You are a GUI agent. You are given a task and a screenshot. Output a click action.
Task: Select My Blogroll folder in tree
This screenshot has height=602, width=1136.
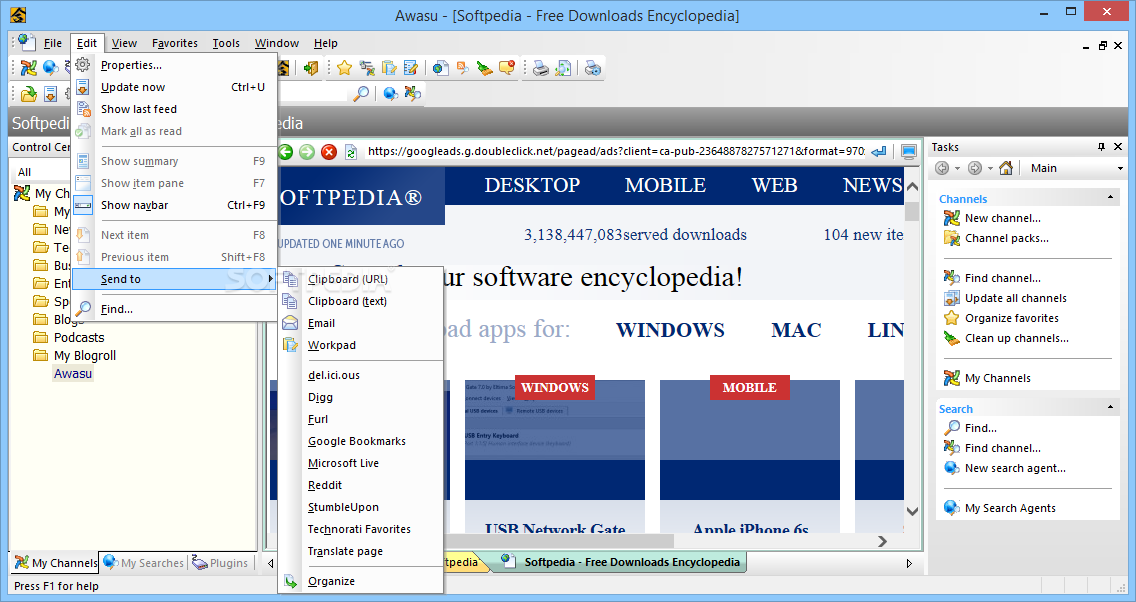point(85,356)
